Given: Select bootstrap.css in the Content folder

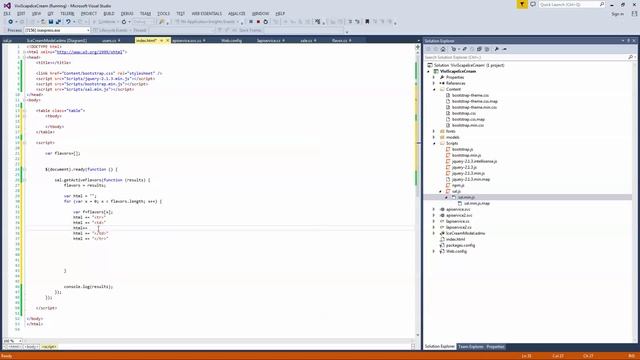Looking at the screenshot, I should tap(464, 113).
